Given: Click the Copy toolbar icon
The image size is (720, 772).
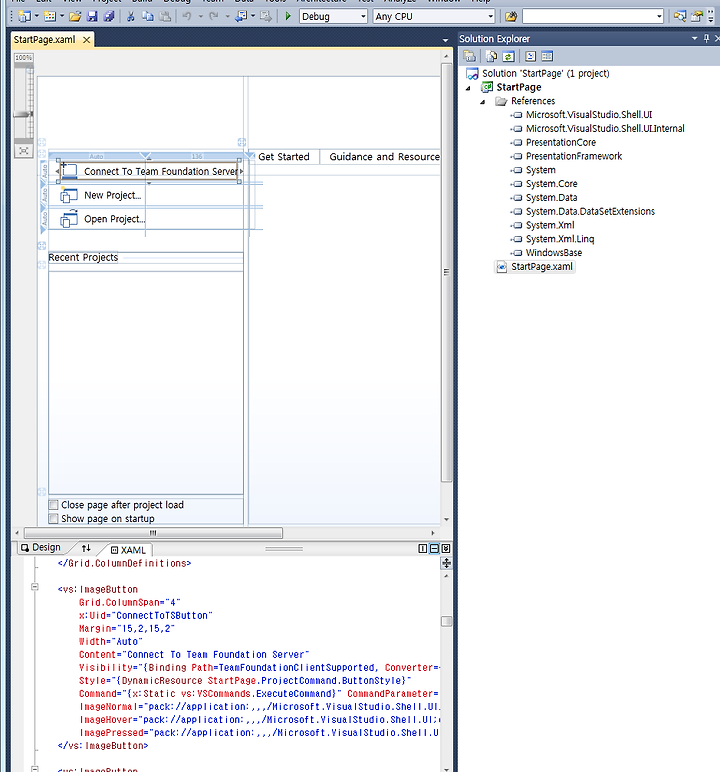Looking at the screenshot, I should click(x=148, y=16).
